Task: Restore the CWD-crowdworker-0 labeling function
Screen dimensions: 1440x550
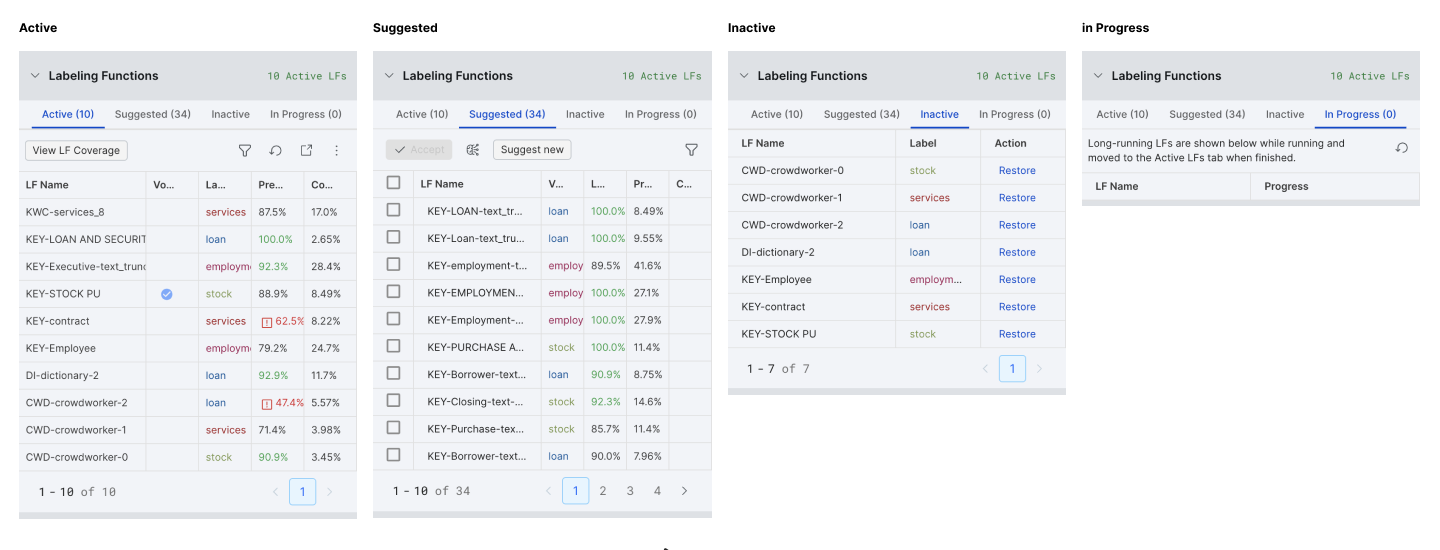Action: (1017, 171)
